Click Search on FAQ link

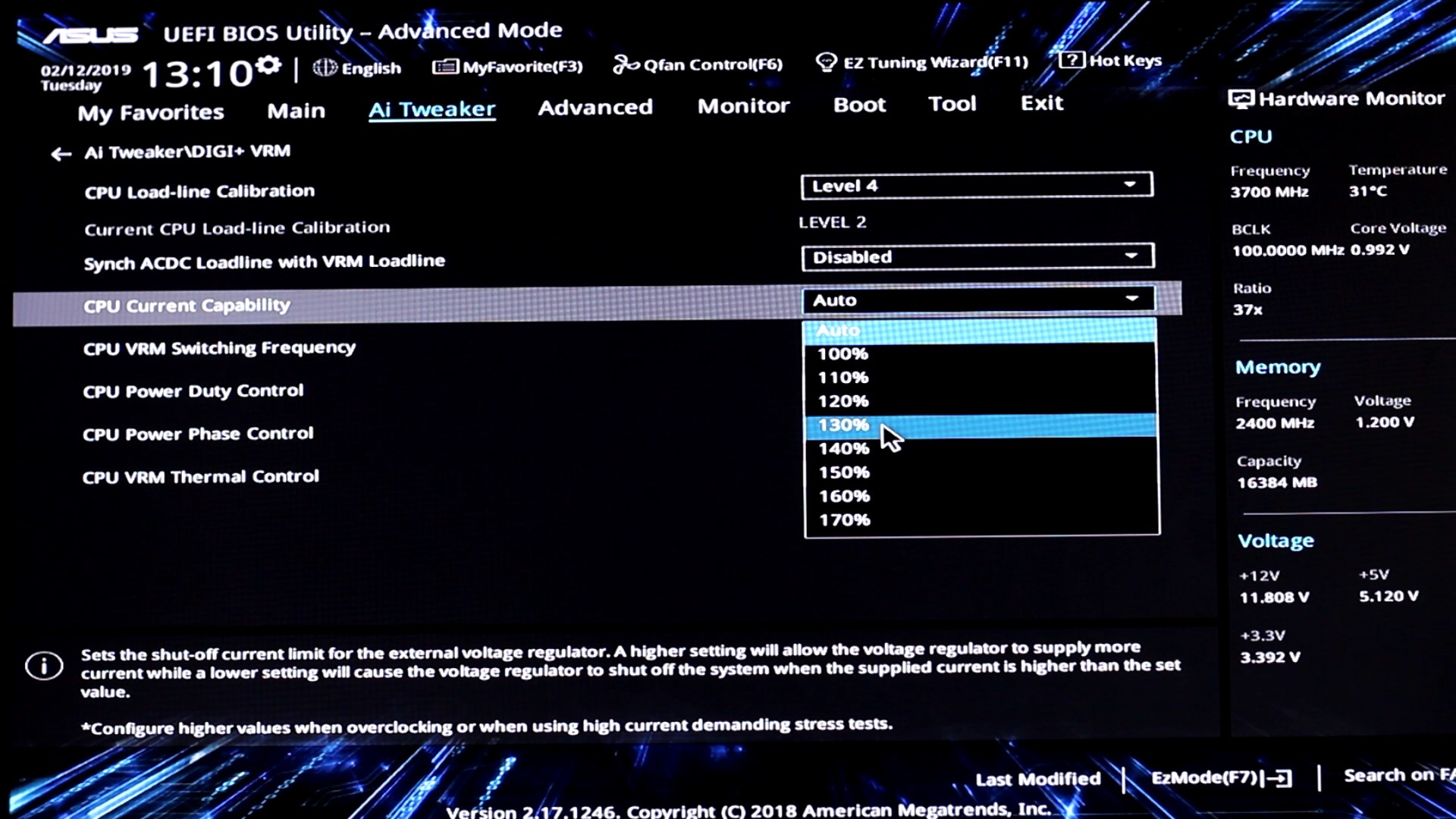coord(1399,775)
